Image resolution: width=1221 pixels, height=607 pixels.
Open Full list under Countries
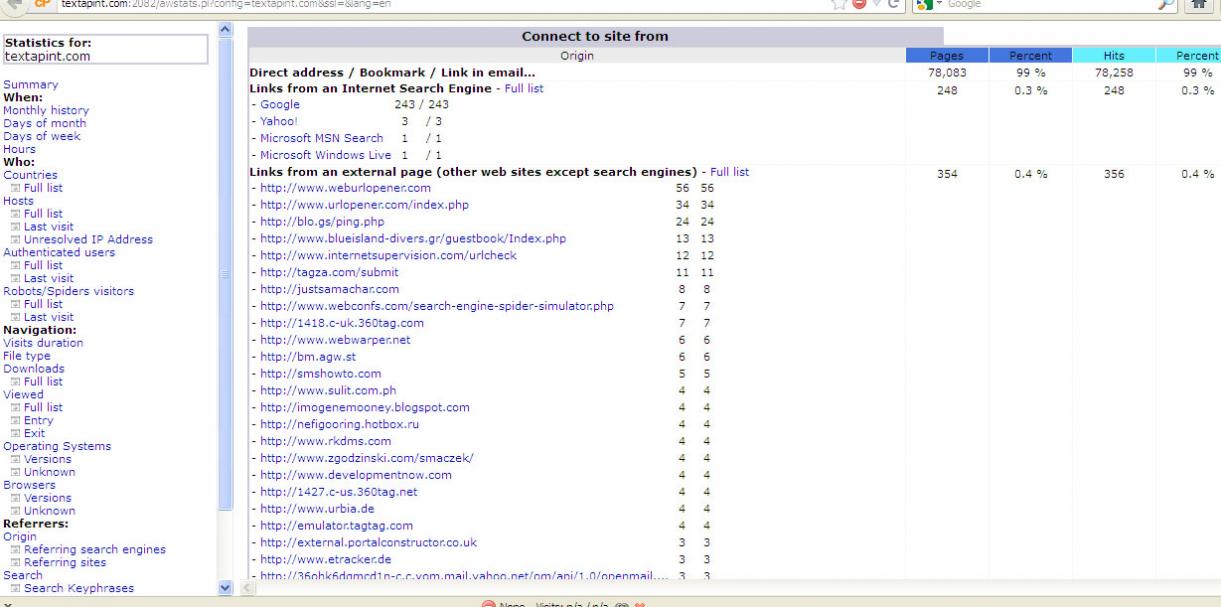[43, 188]
